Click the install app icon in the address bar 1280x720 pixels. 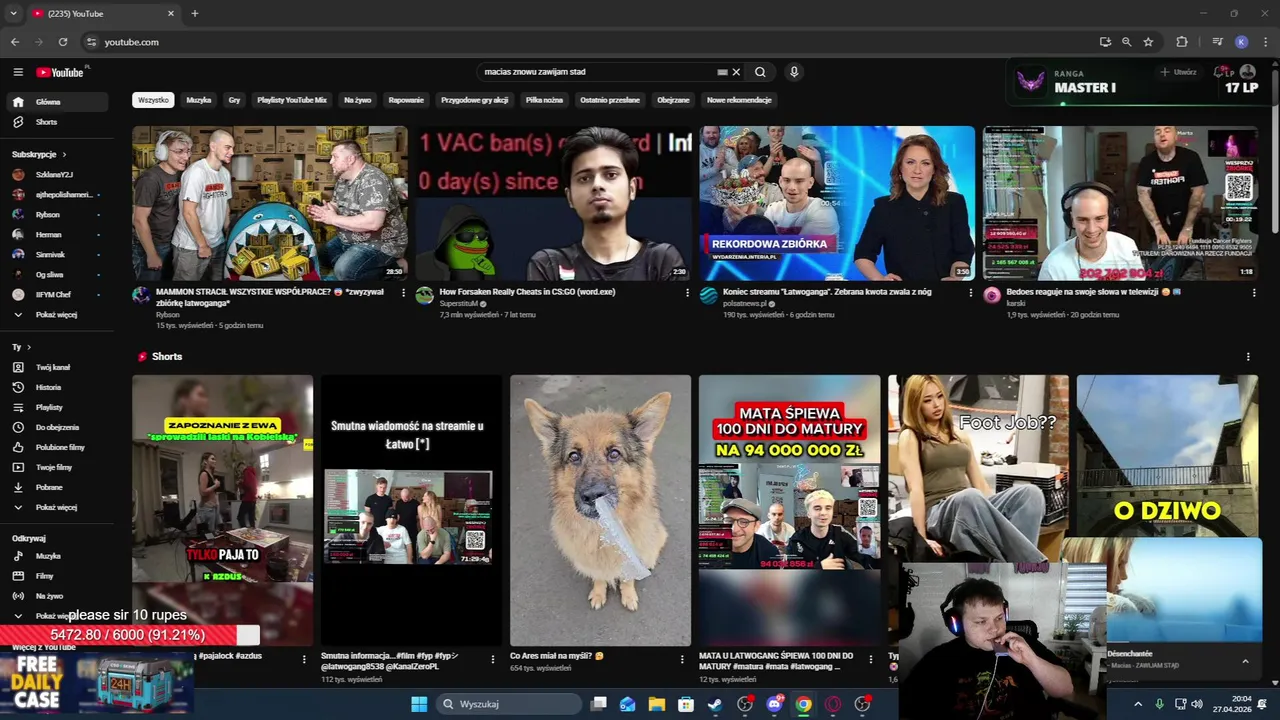pyautogui.click(x=1105, y=42)
